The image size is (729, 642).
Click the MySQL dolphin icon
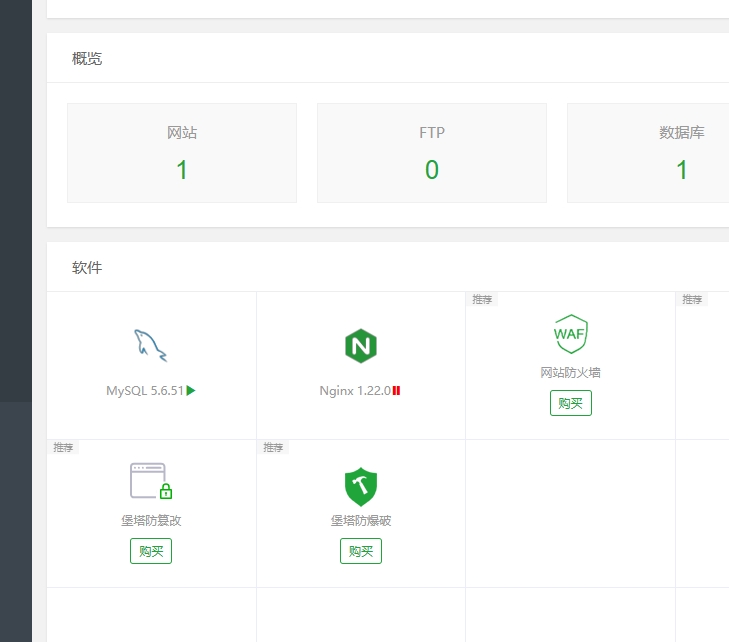[x=151, y=345]
